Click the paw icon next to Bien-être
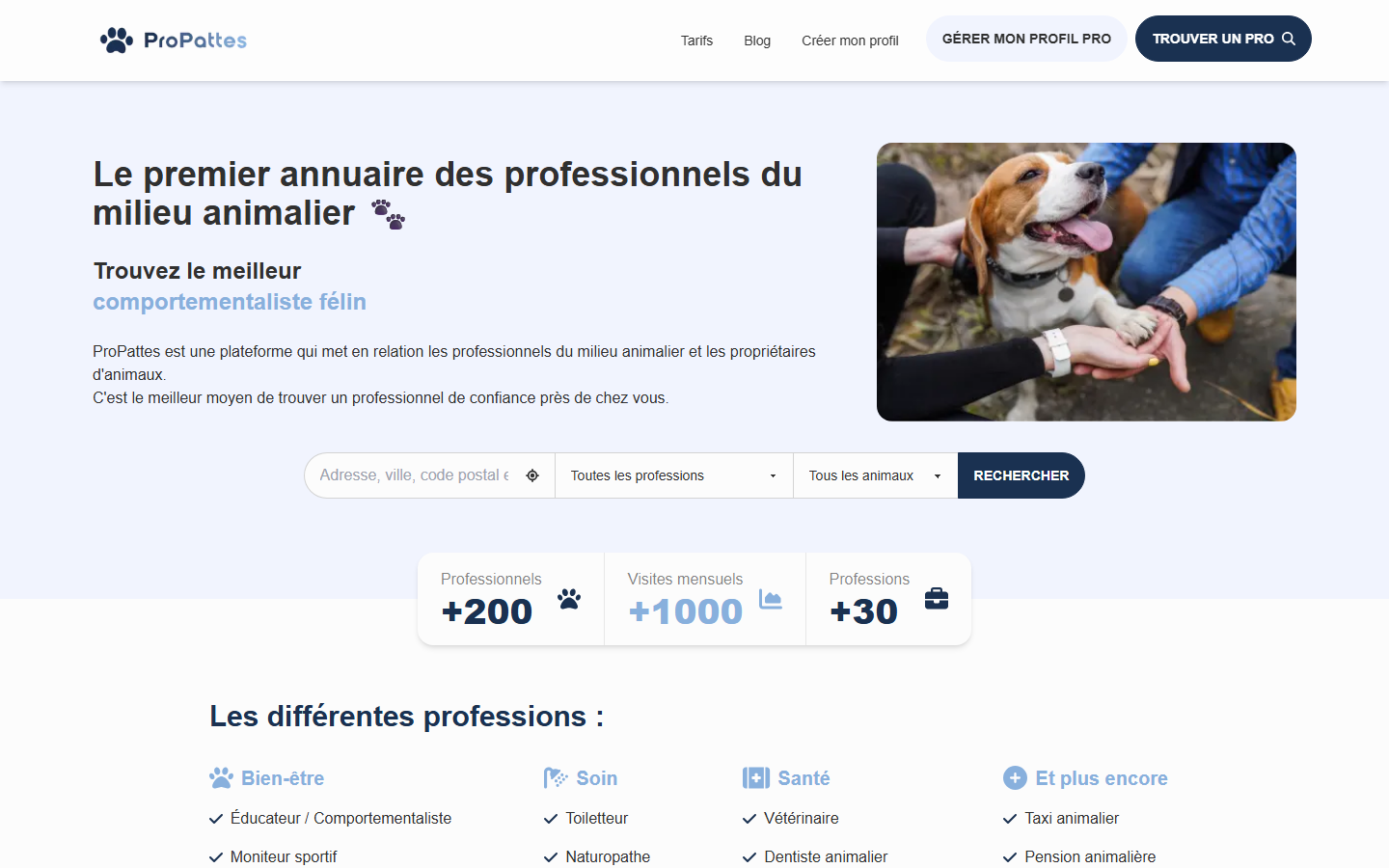 click(221, 777)
